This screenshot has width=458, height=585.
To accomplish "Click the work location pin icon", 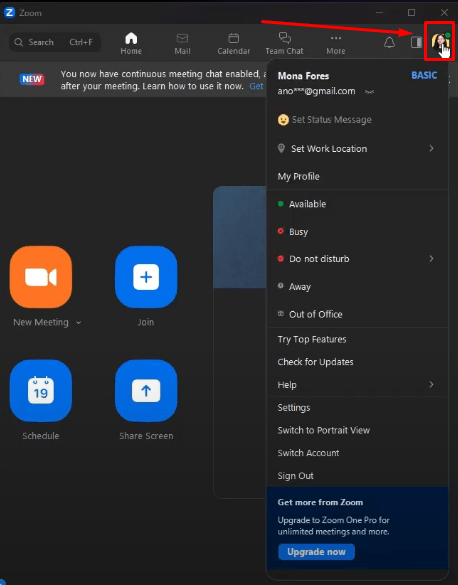I will tap(282, 148).
